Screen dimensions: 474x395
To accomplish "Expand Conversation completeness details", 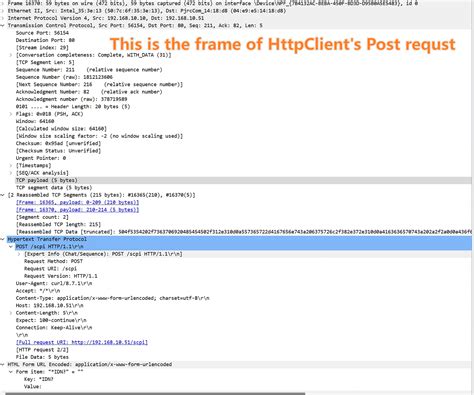I will coord(11,55).
